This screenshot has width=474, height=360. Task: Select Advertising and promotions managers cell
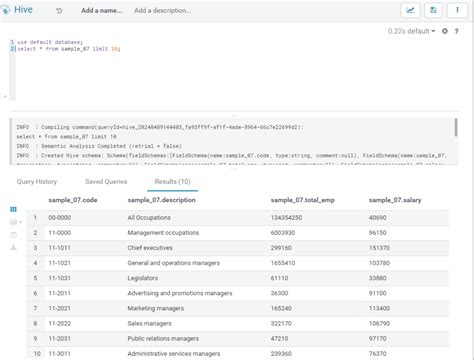click(x=180, y=293)
